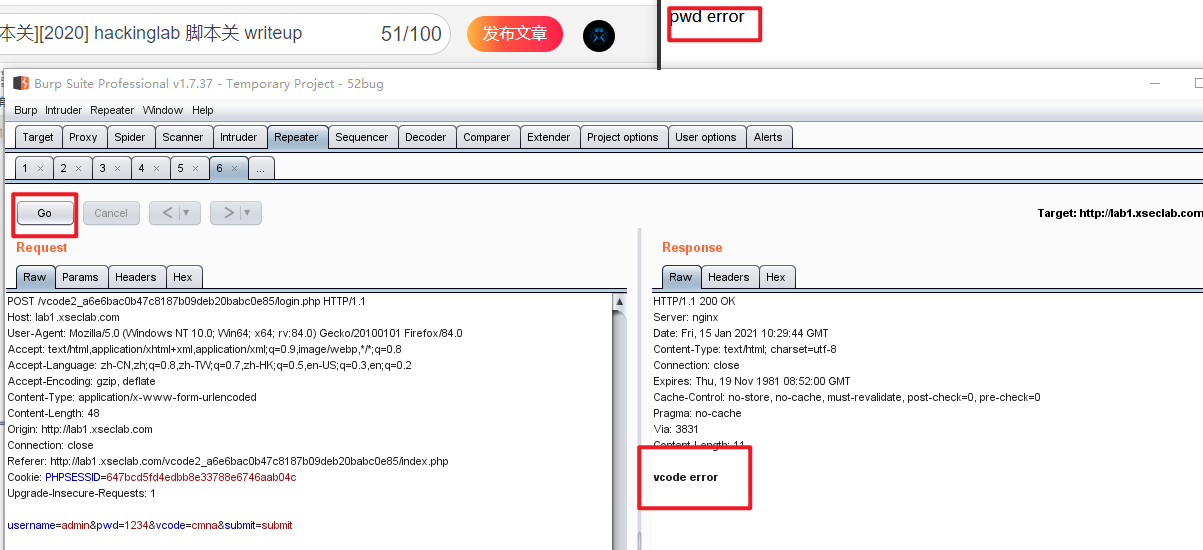The width and height of the screenshot is (1203, 550).
Task: Click the 'Host: lab1.xseclab.com' header line
Action: click(64, 317)
